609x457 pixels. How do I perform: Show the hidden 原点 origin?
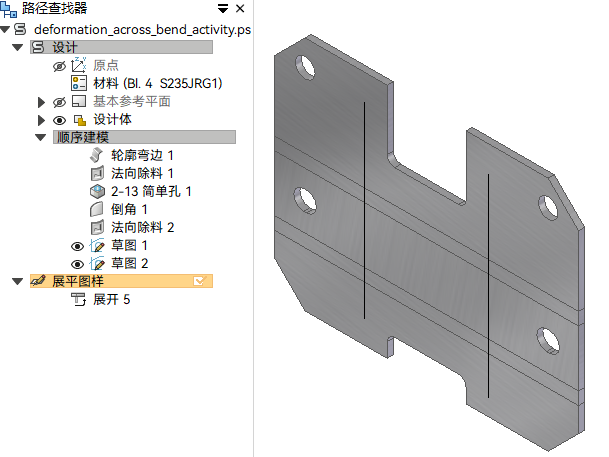59,66
